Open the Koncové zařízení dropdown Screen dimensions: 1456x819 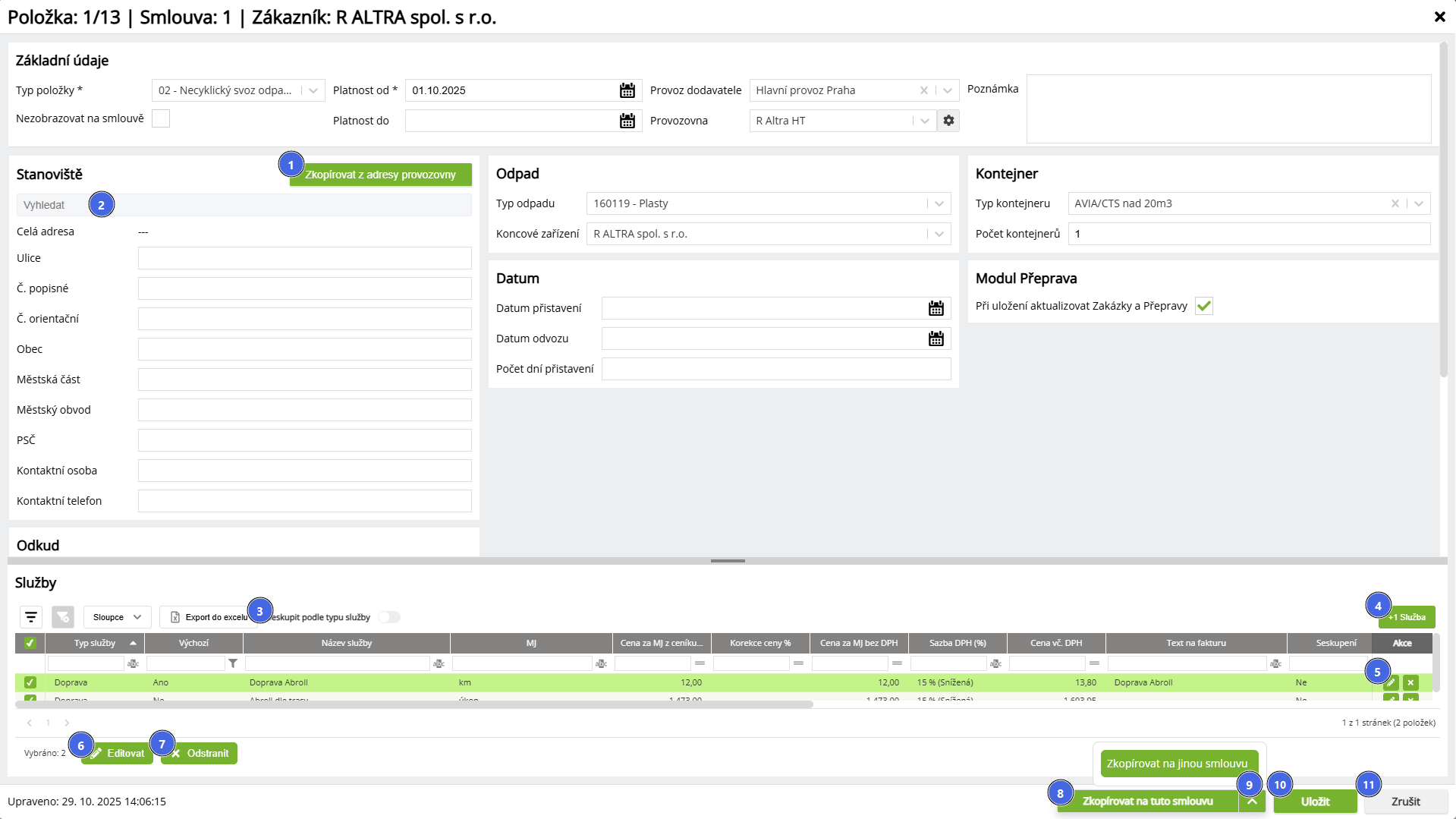pos(939,234)
